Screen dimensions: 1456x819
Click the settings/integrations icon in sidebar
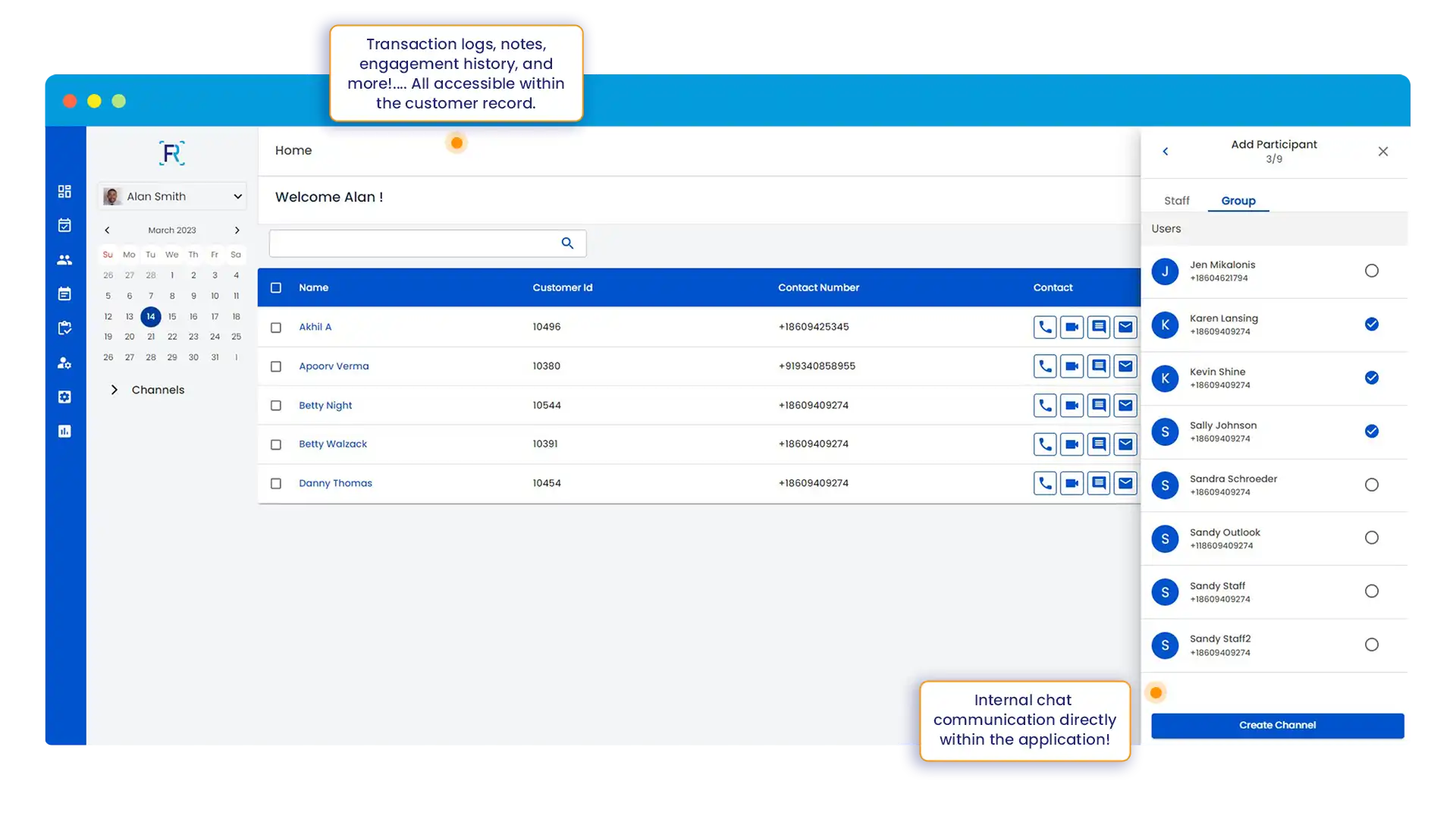pyautogui.click(x=65, y=396)
